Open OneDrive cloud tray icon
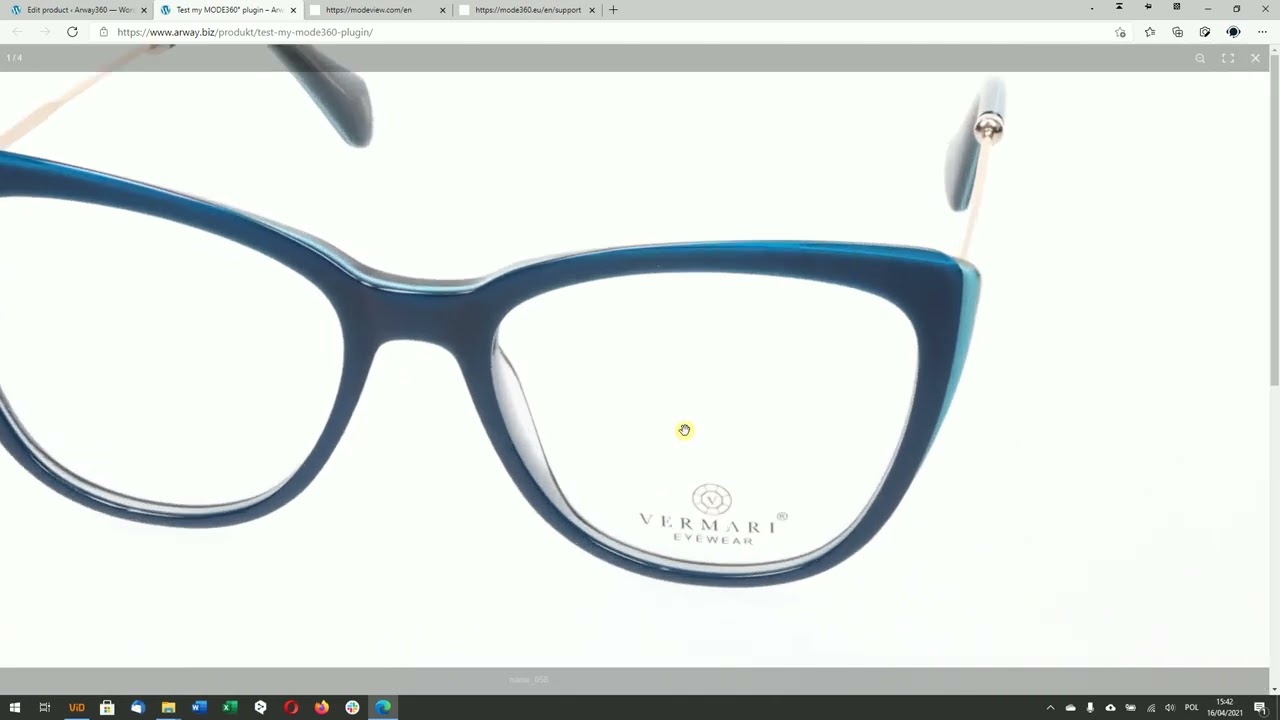The width and height of the screenshot is (1280, 720). (1070, 708)
